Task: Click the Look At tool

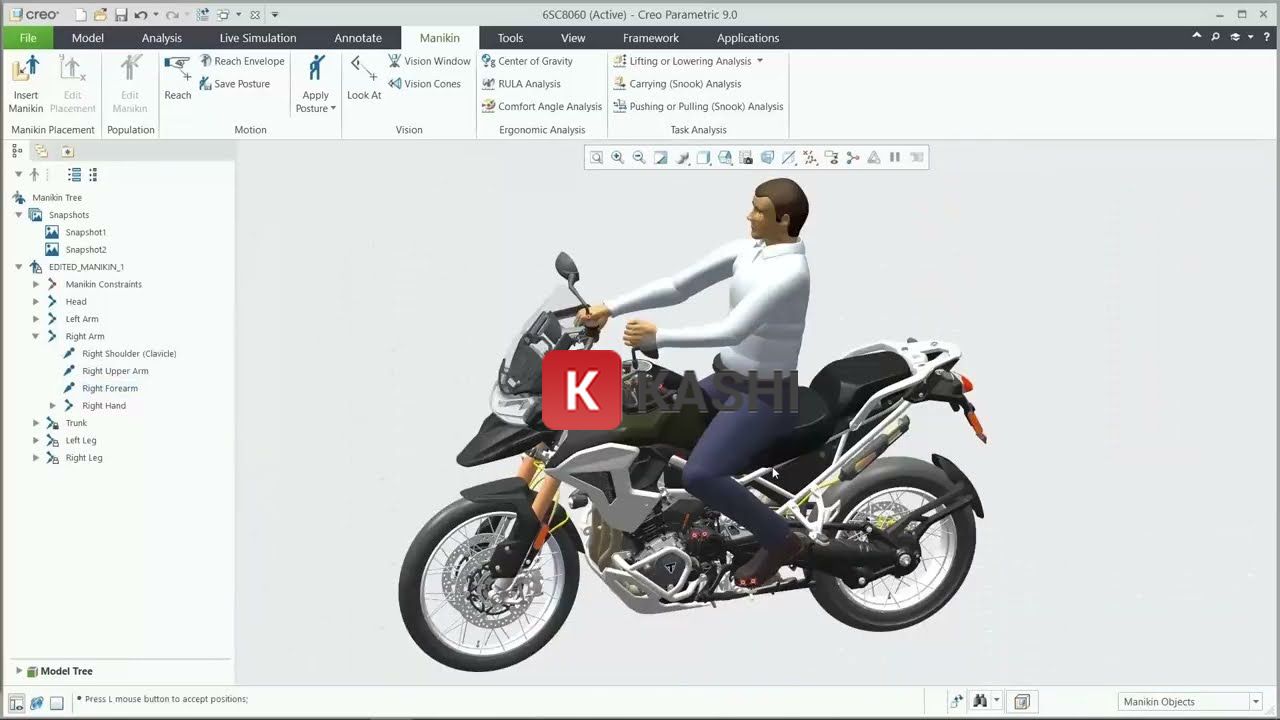Action: (363, 80)
